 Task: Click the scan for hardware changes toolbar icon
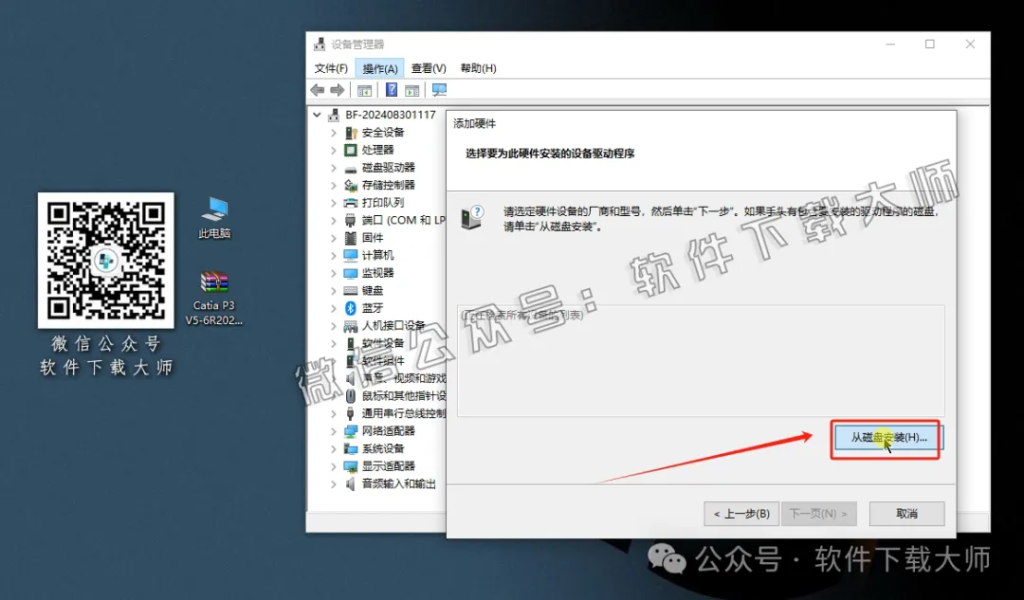coord(438,89)
